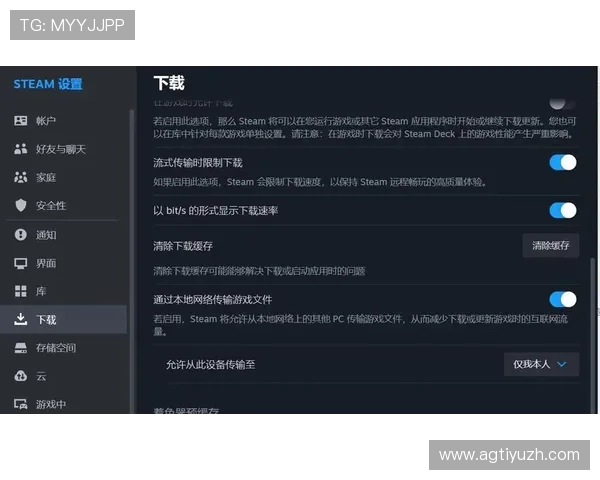
Task: Click the 好友与聊天 friends icon
Action: pyautogui.click(x=21, y=149)
